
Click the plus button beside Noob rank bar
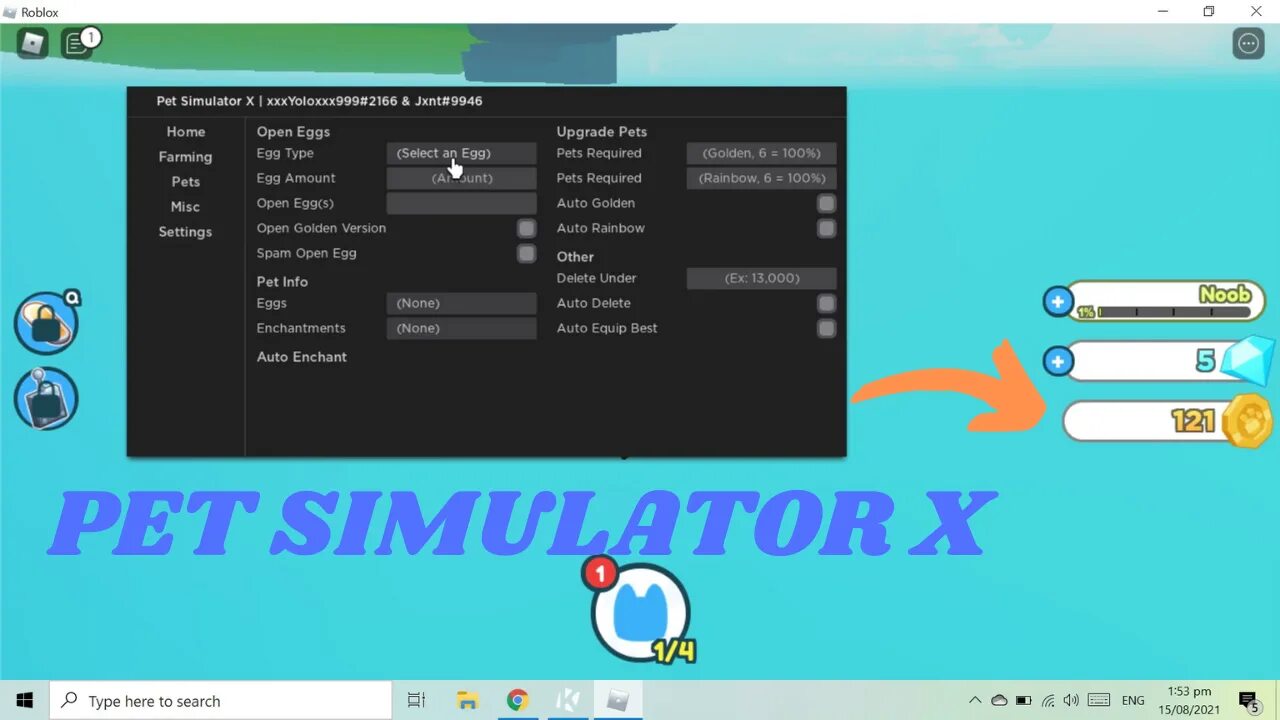coord(1058,301)
